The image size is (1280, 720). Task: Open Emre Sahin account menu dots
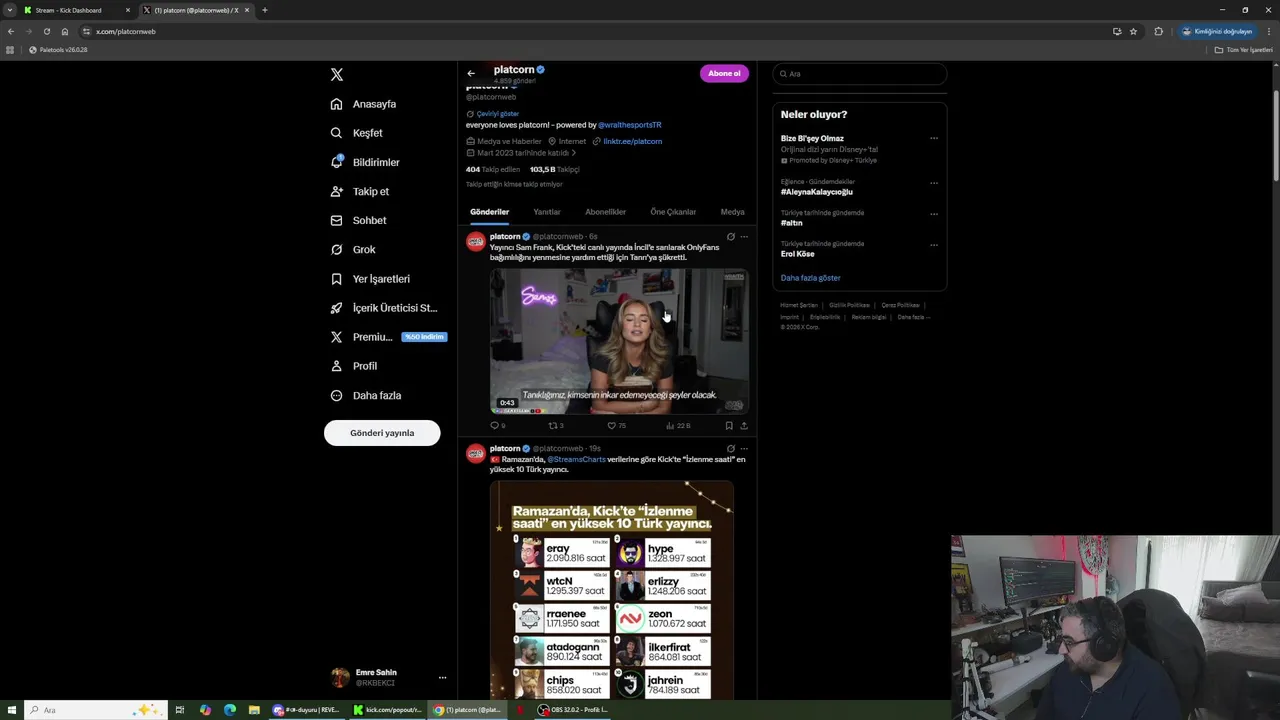[442, 678]
